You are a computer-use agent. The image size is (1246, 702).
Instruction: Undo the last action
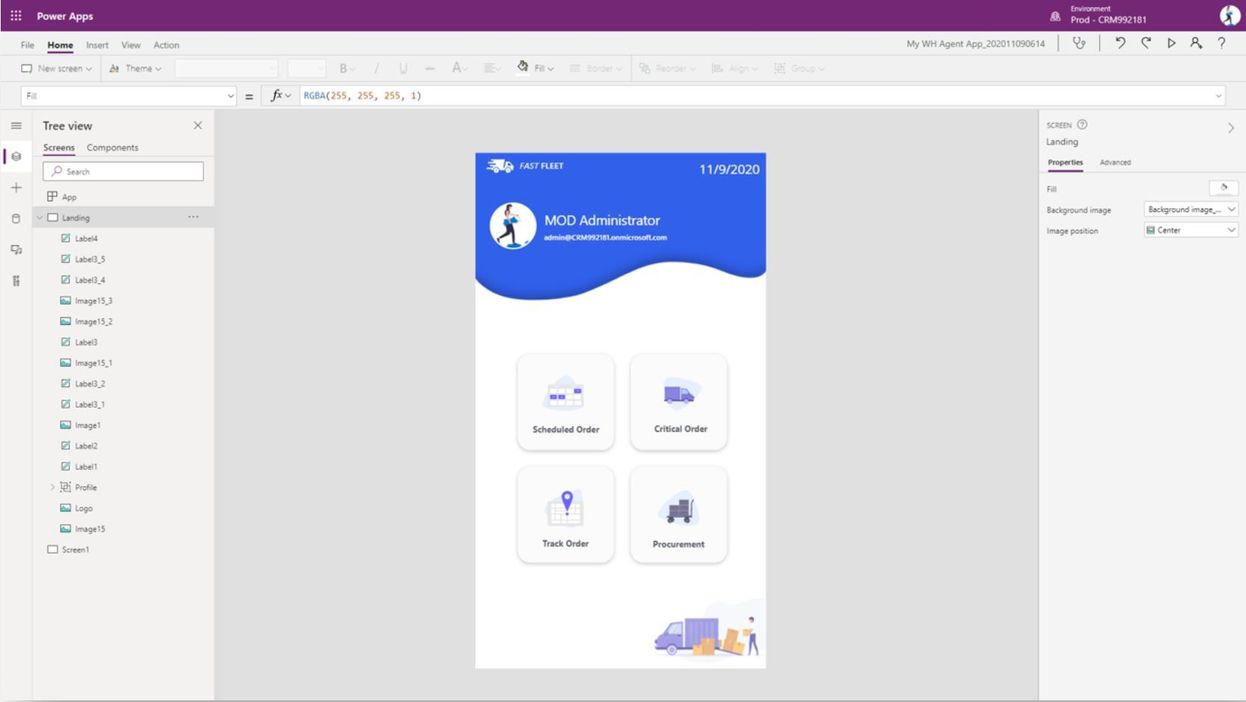[1120, 43]
